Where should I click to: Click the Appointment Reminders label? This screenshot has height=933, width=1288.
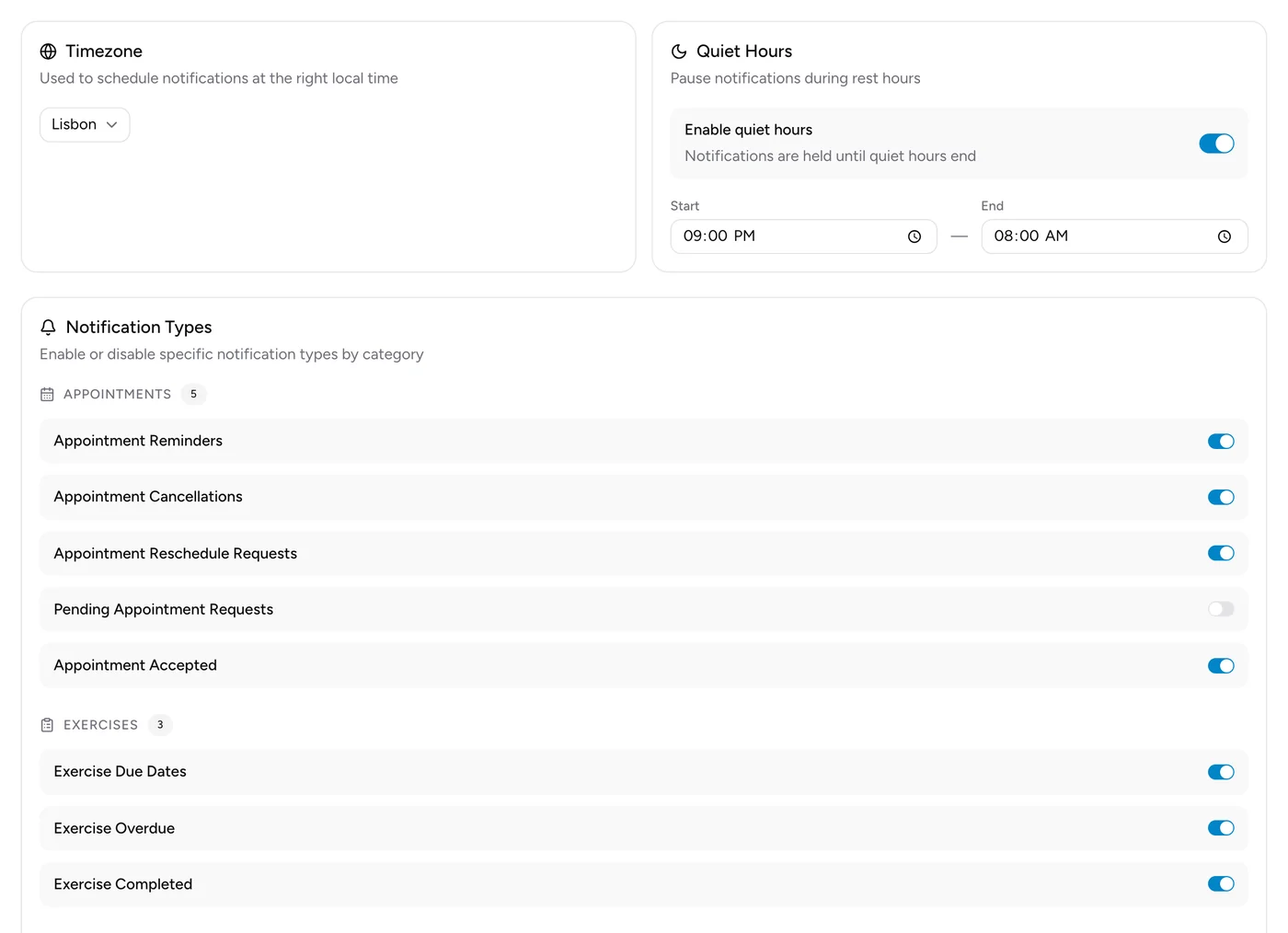(x=138, y=441)
